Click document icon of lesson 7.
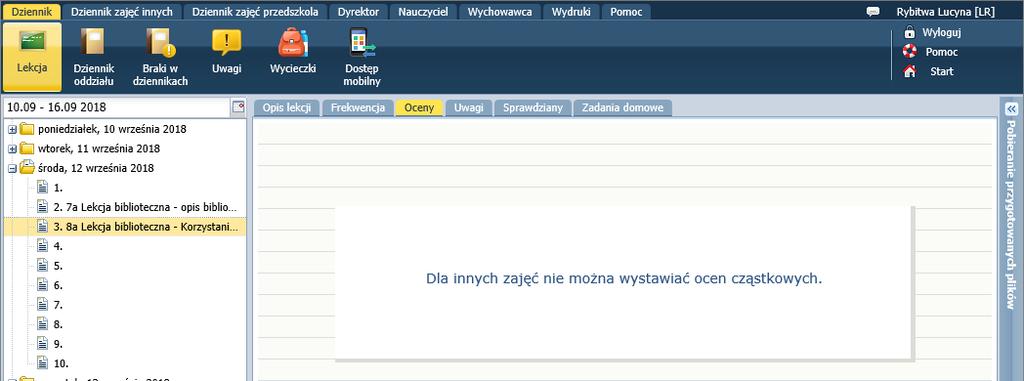This screenshot has height=381, width=1024. click(x=42, y=305)
